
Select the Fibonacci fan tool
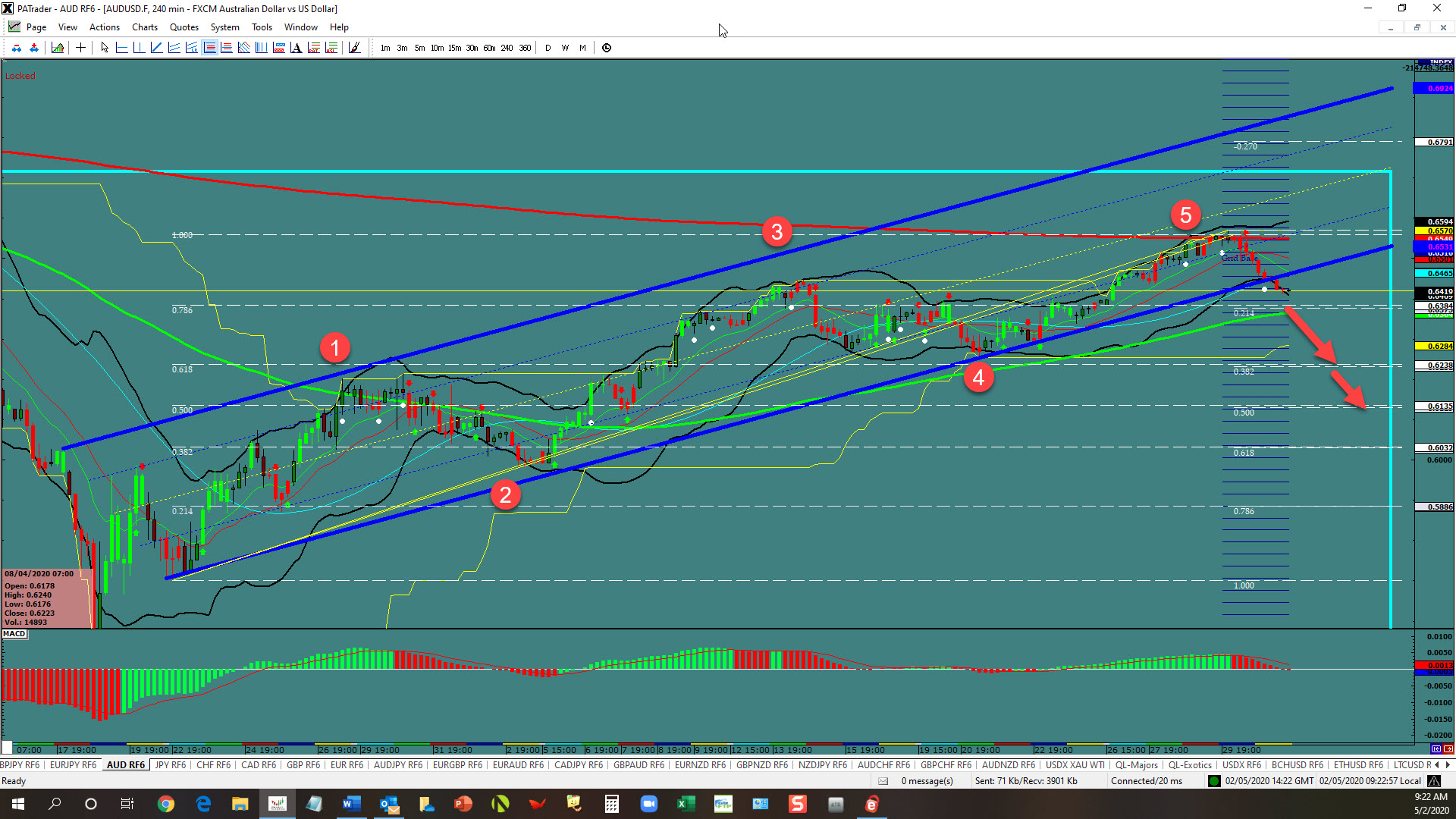[244, 48]
